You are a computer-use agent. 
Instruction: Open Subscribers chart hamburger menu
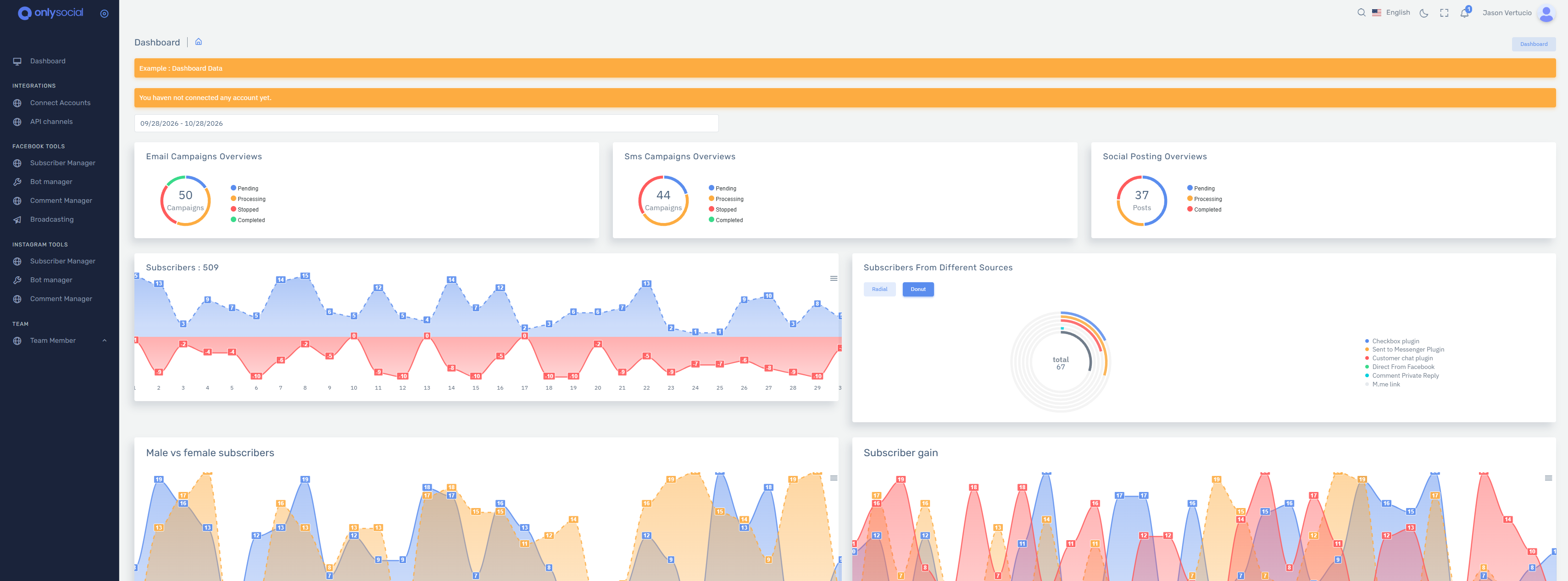pos(833,278)
